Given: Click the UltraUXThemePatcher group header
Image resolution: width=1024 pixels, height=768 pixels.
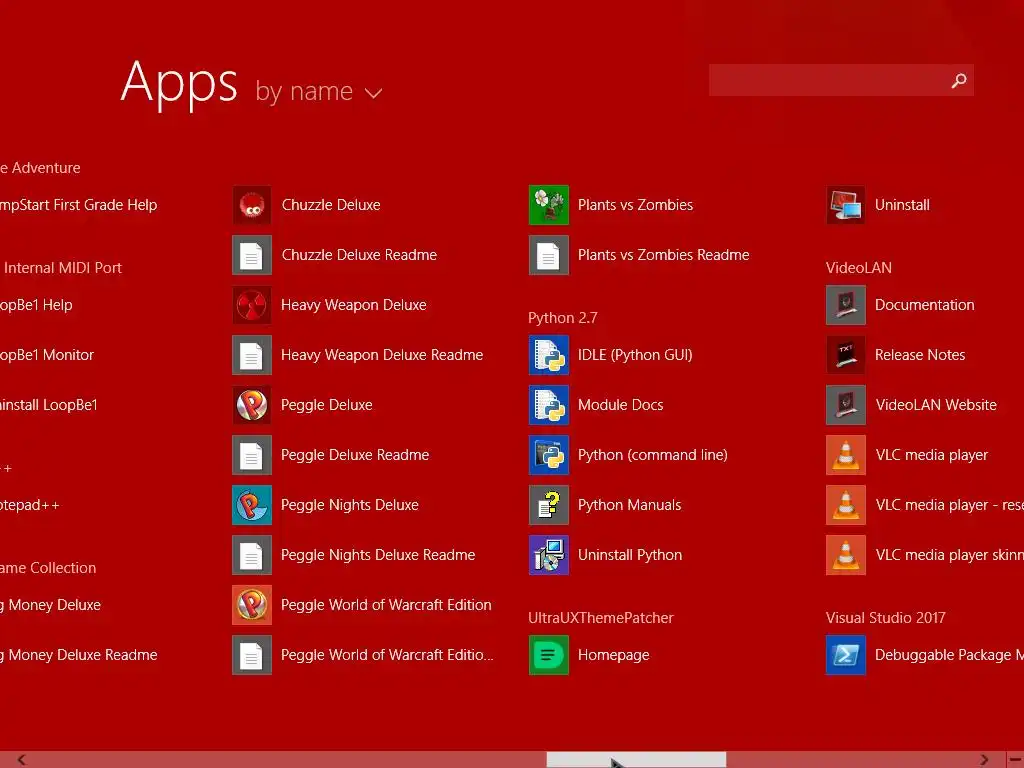Looking at the screenshot, I should tap(600, 618).
